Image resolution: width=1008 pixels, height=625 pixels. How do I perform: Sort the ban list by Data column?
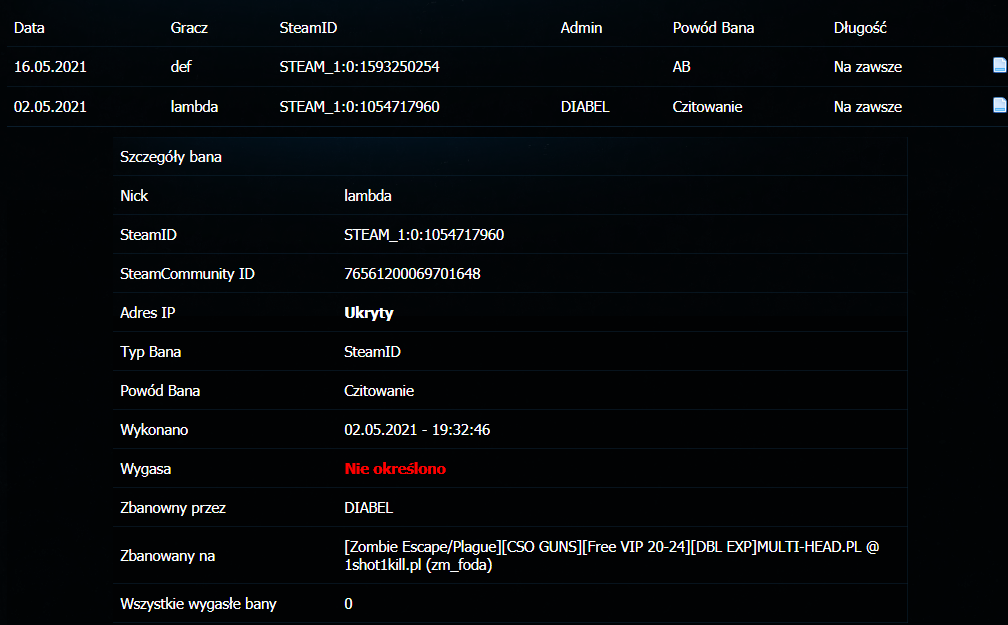[x=29, y=28]
